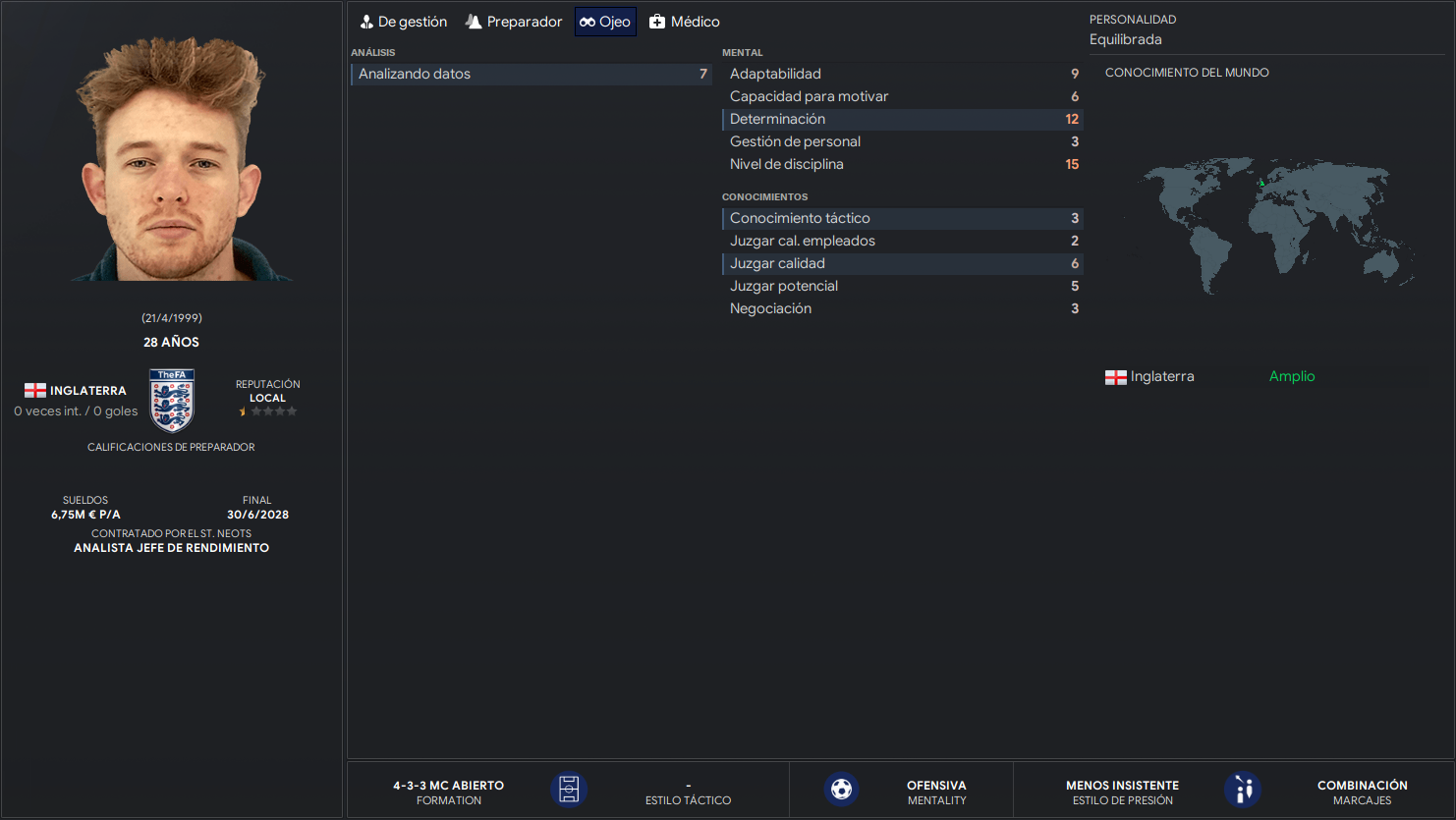
Task: Click the Ofensiva mentality label
Action: coord(936,786)
